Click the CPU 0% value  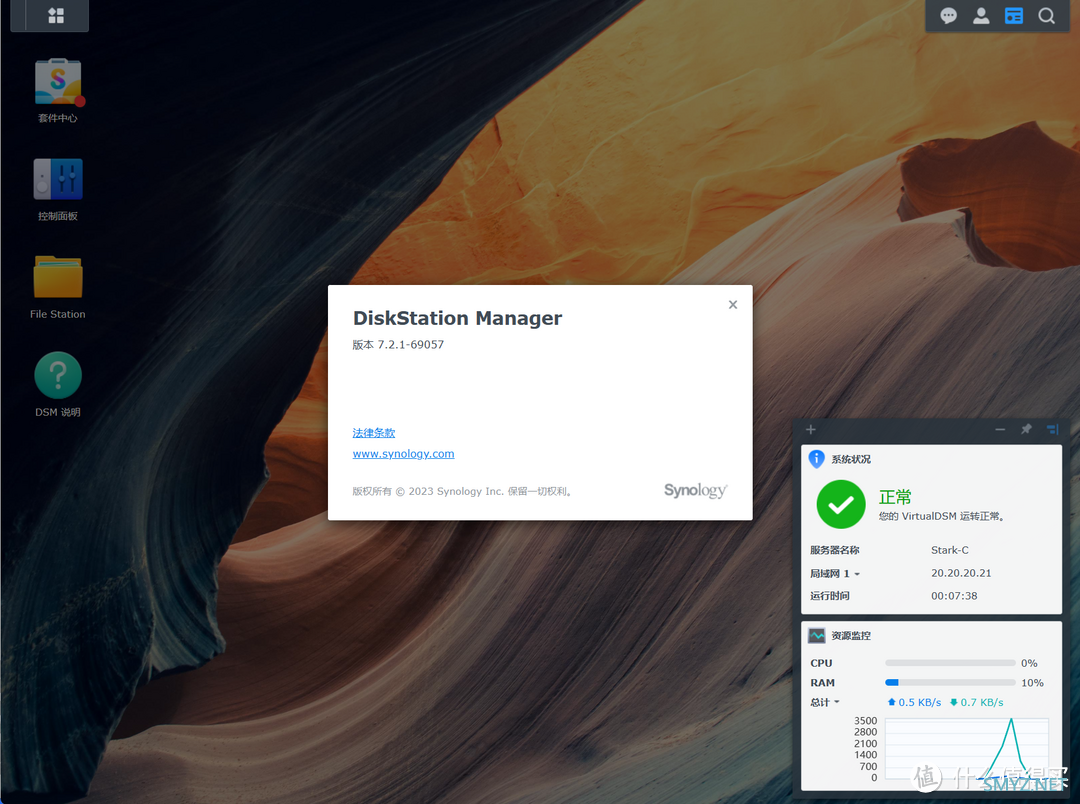tap(1029, 663)
